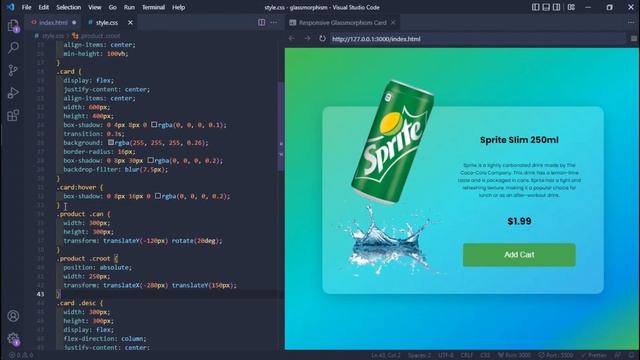
Task: Open the Edit menu
Action: pos(44,7)
